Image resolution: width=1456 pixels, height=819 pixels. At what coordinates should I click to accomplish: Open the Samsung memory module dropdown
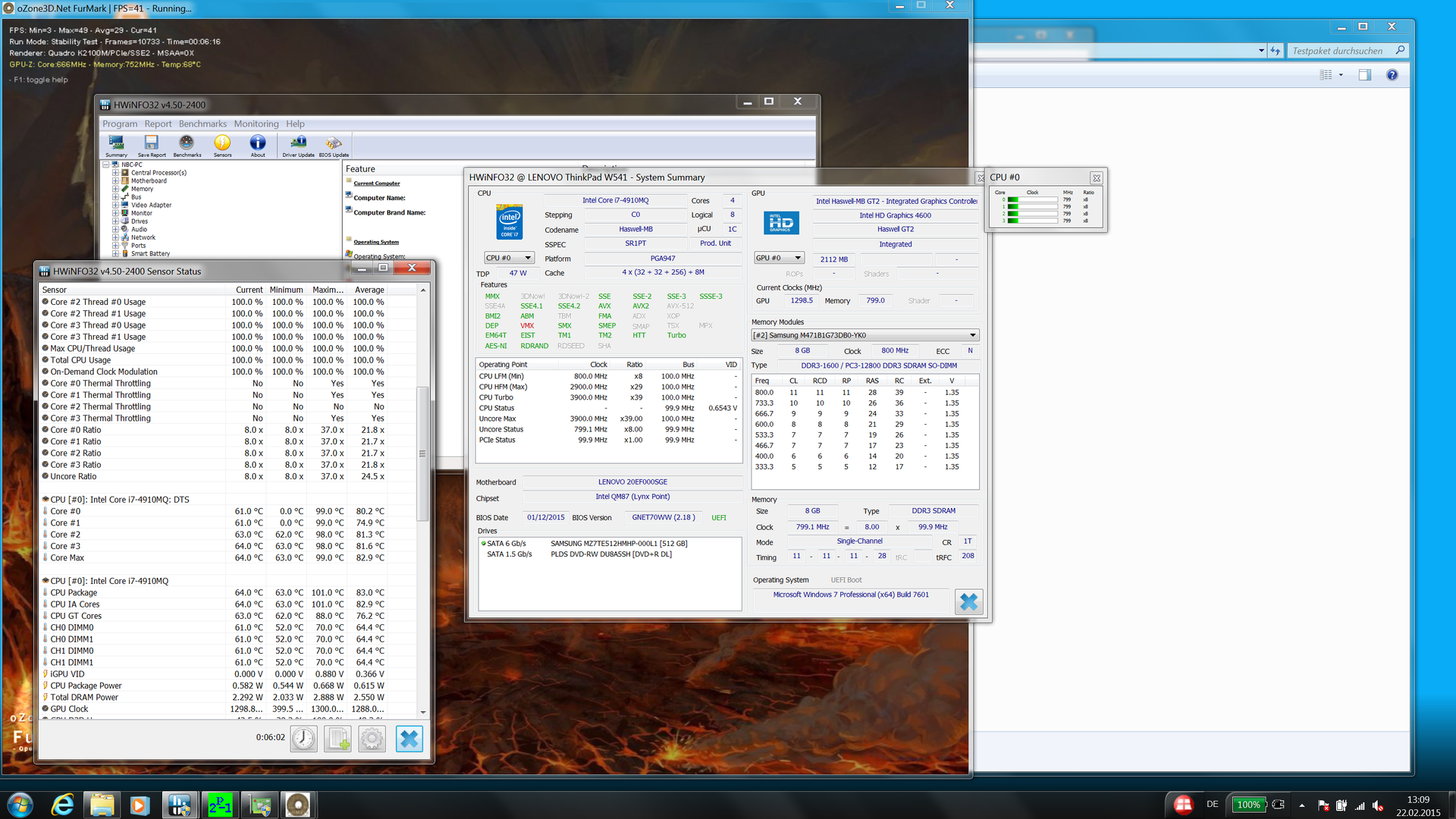click(x=865, y=335)
